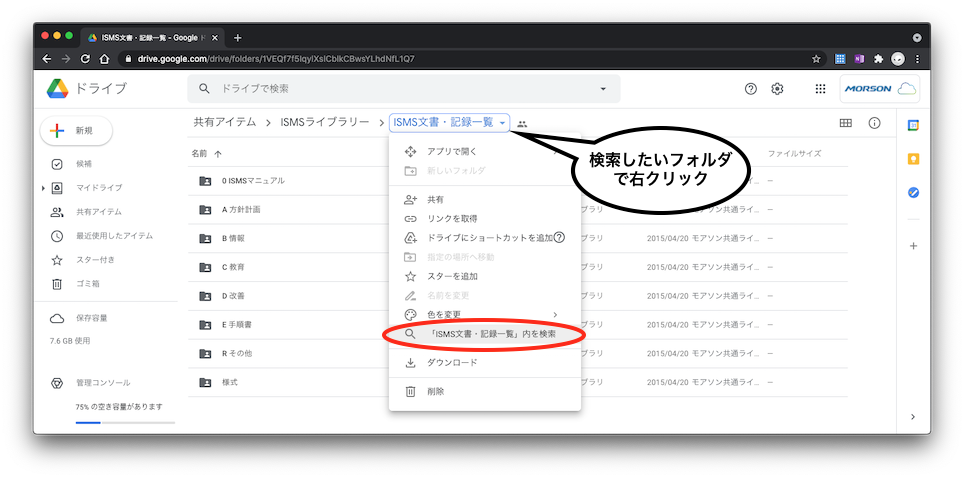Open the help question mark icon
Viewport: 964px width, 478px height.
[751, 89]
